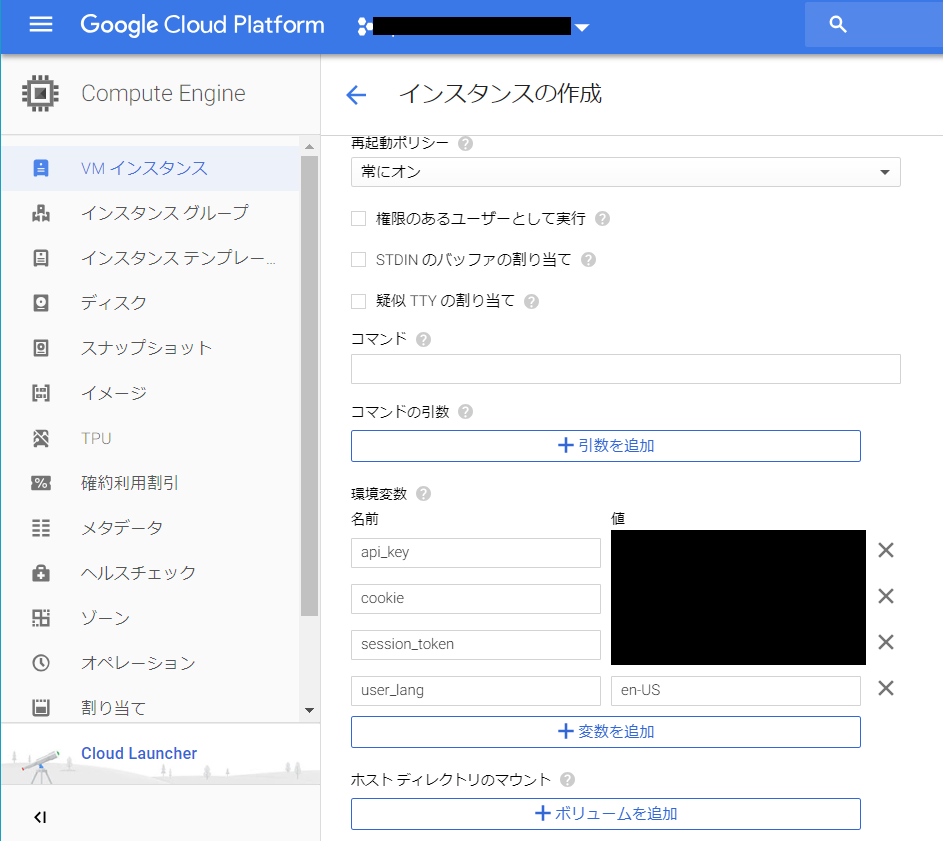Open the project selector dropdown

click(x=582, y=28)
